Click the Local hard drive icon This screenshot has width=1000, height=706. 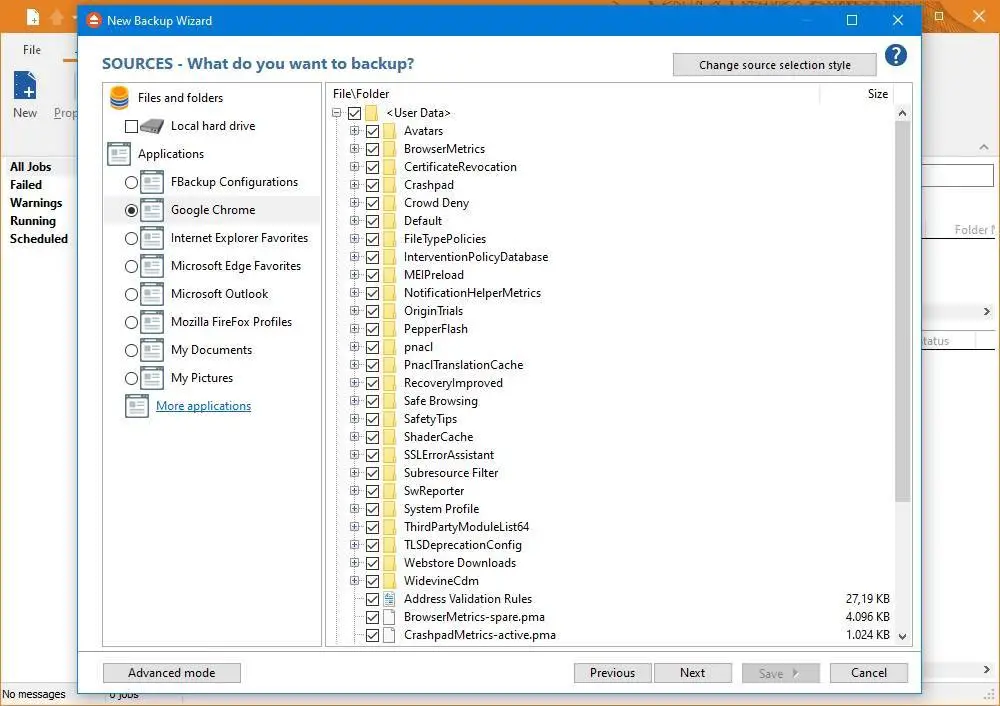152,126
